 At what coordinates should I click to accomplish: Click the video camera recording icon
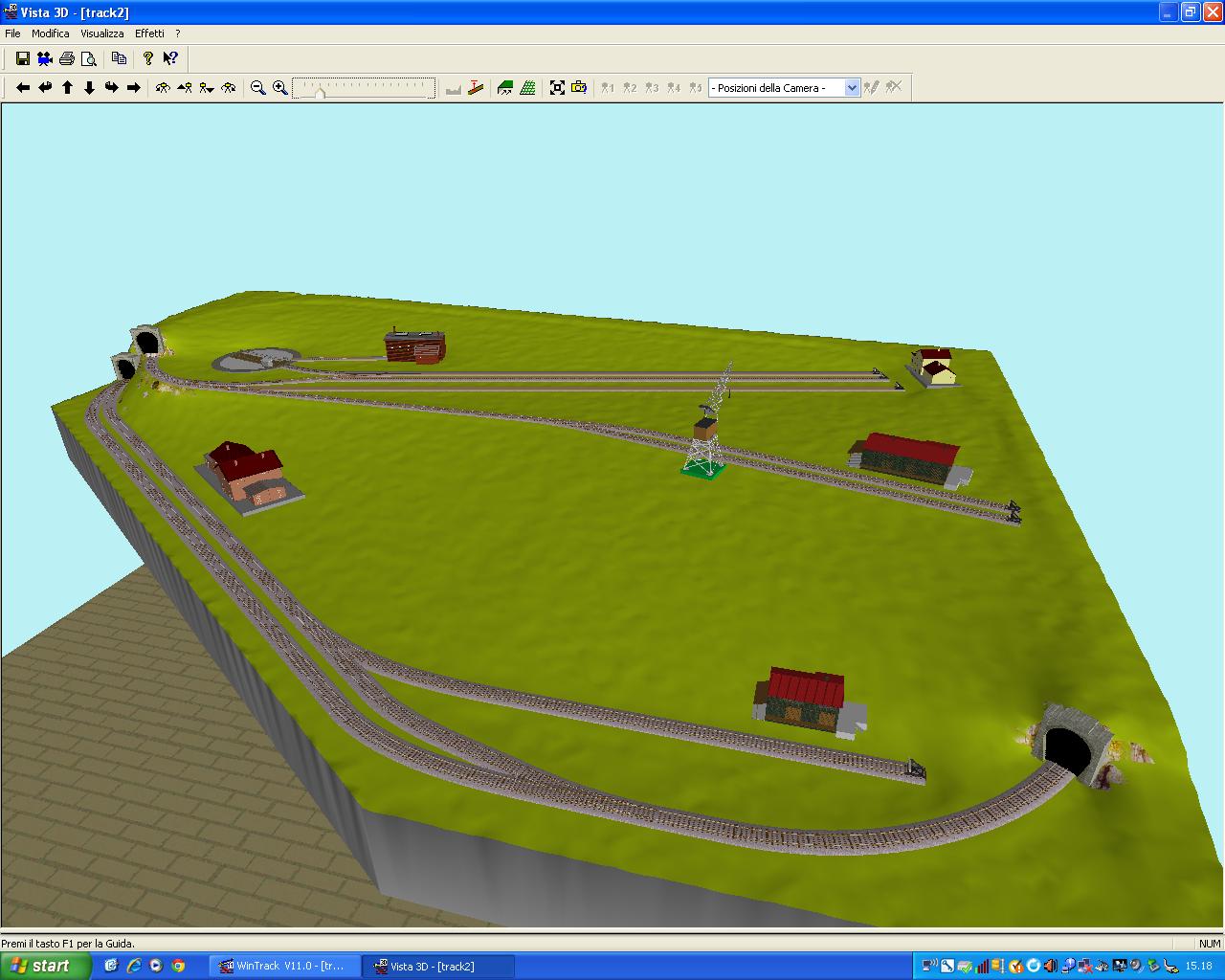pos(45,58)
